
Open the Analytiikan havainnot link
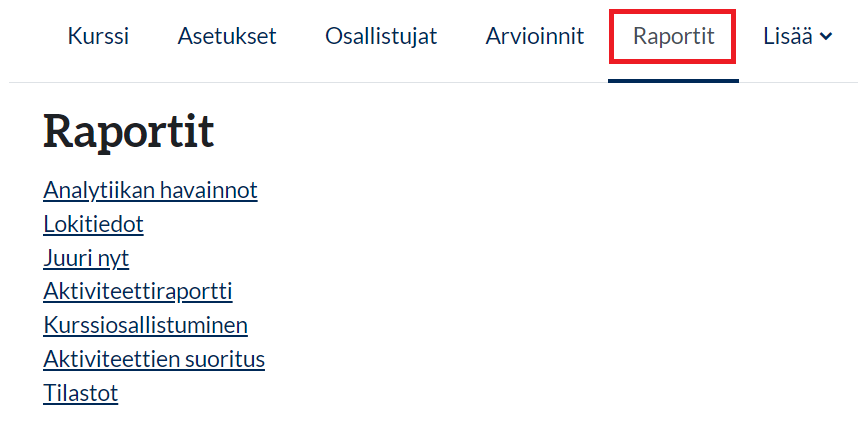[150, 190]
